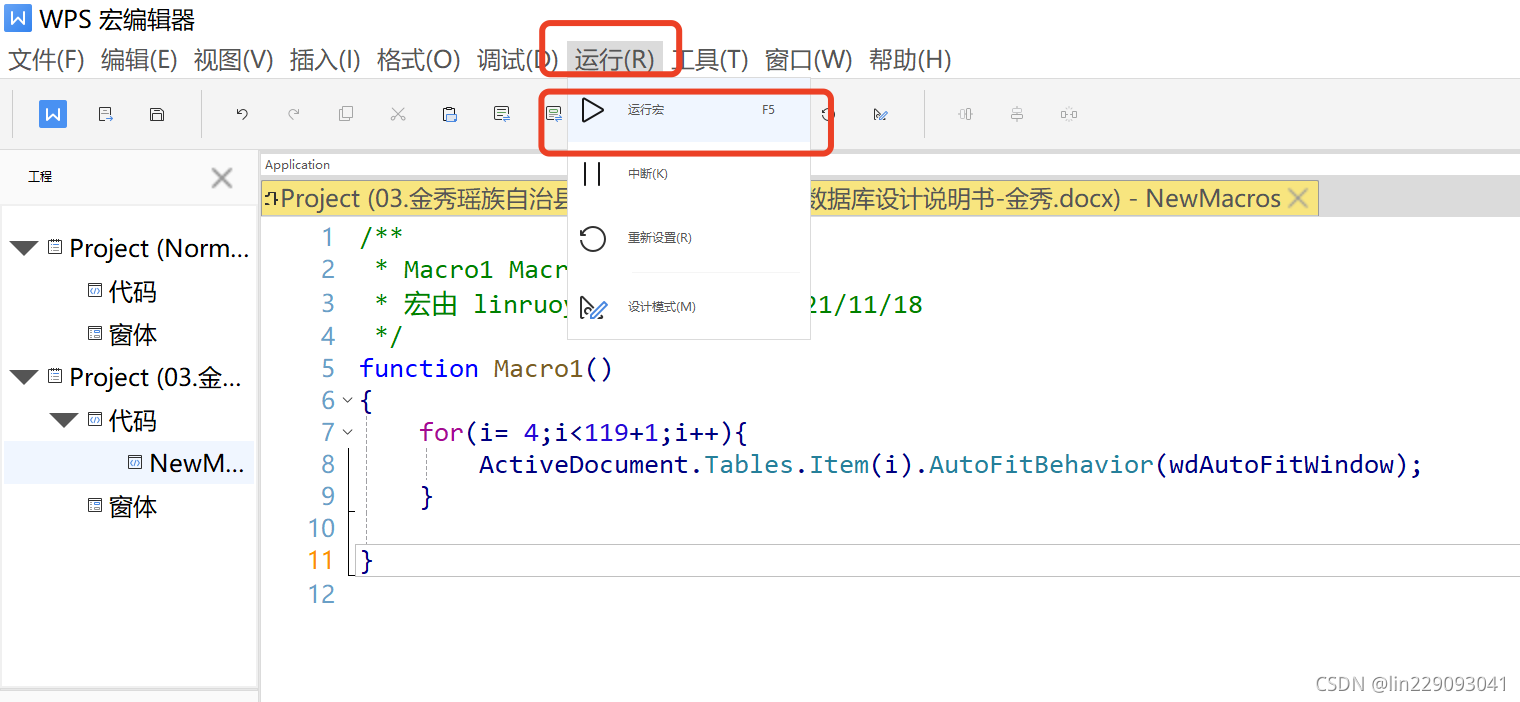Redo the last undone edit
This screenshot has width=1520, height=702.
click(294, 114)
